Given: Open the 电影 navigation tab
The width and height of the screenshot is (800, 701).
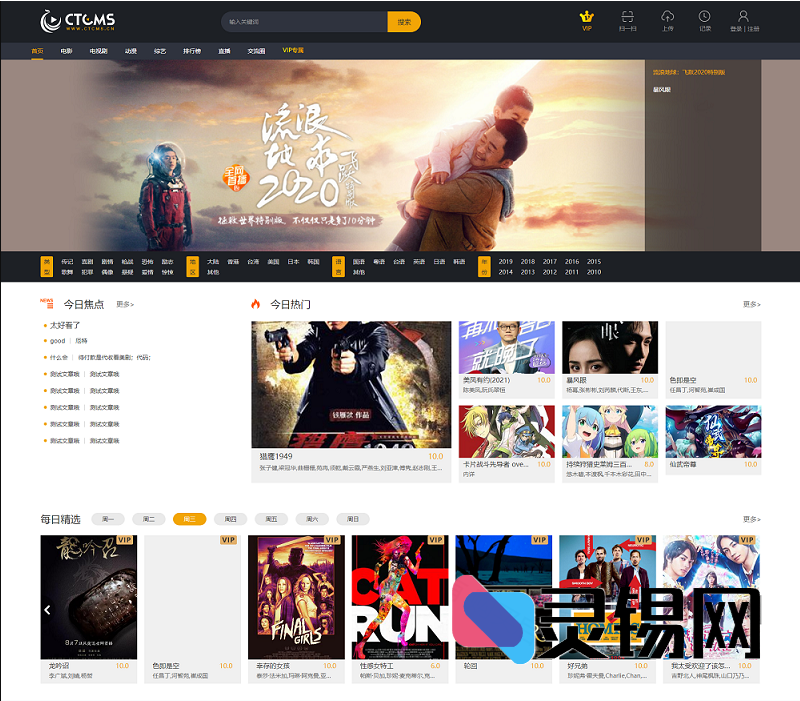Looking at the screenshot, I should coord(66,50).
